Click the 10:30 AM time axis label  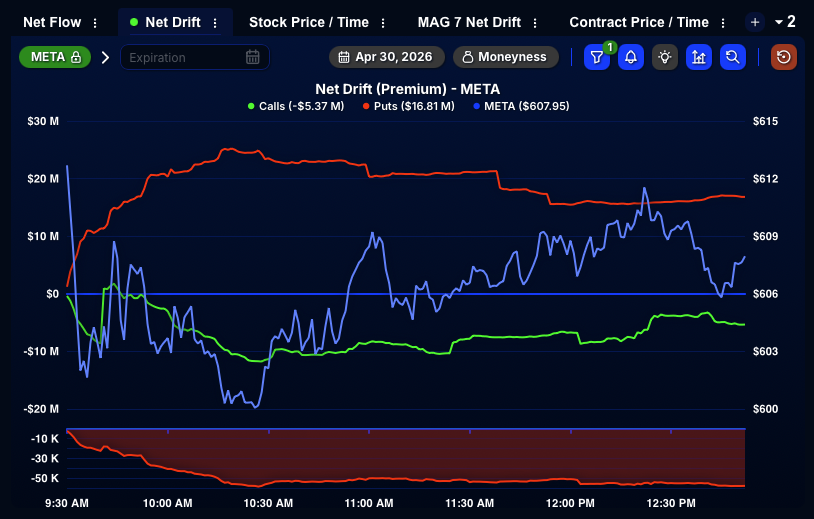tap(268, 503)
